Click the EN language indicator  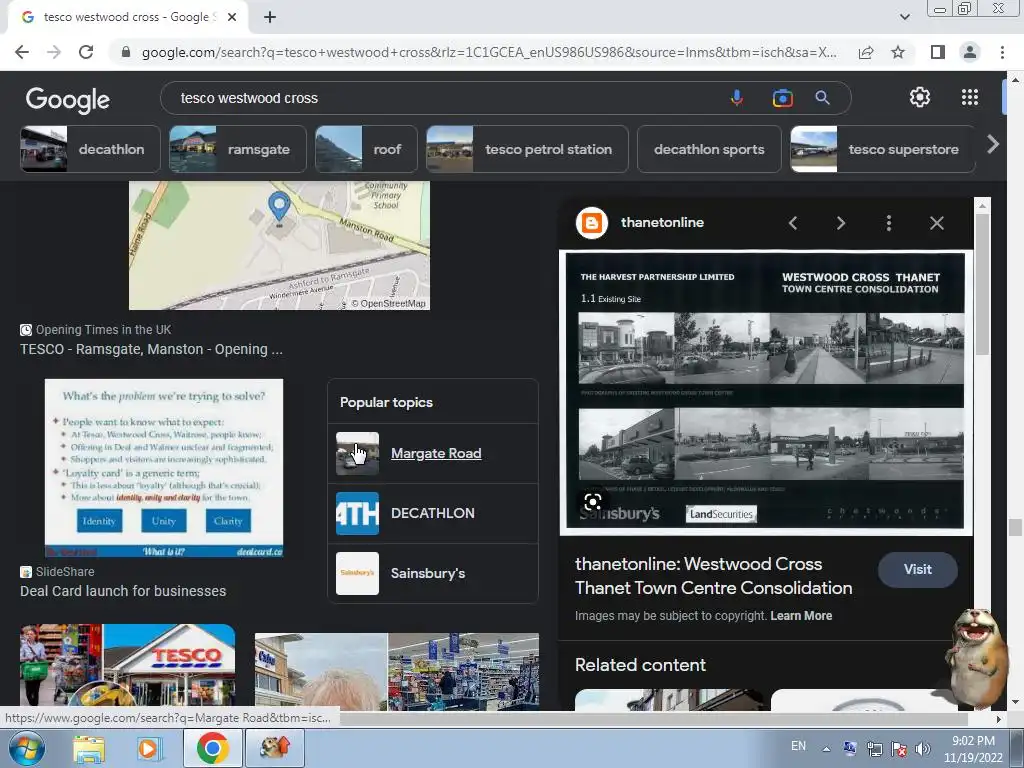tap(798, 746)
